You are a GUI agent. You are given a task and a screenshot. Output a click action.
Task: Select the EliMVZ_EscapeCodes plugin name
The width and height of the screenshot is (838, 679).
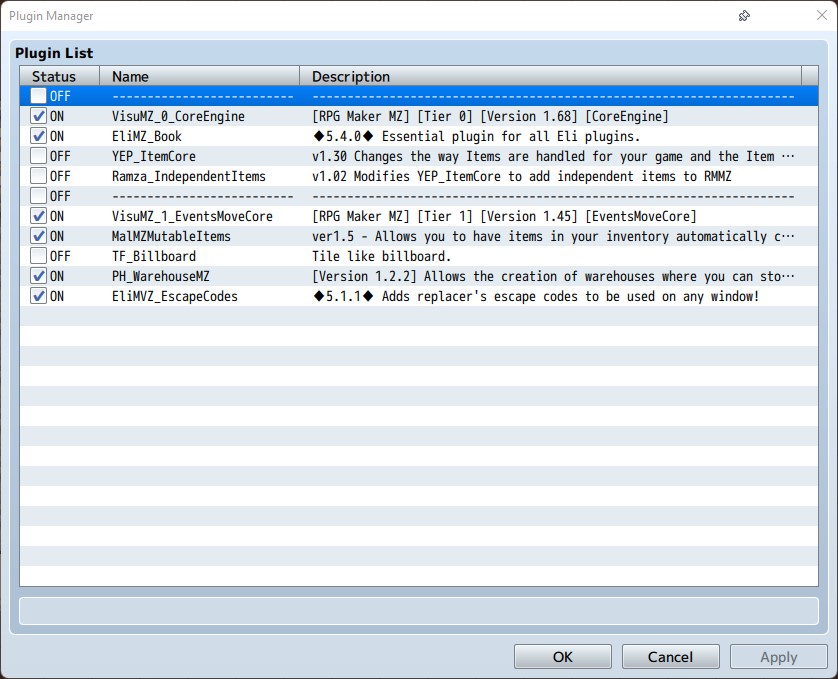point(175,296)
